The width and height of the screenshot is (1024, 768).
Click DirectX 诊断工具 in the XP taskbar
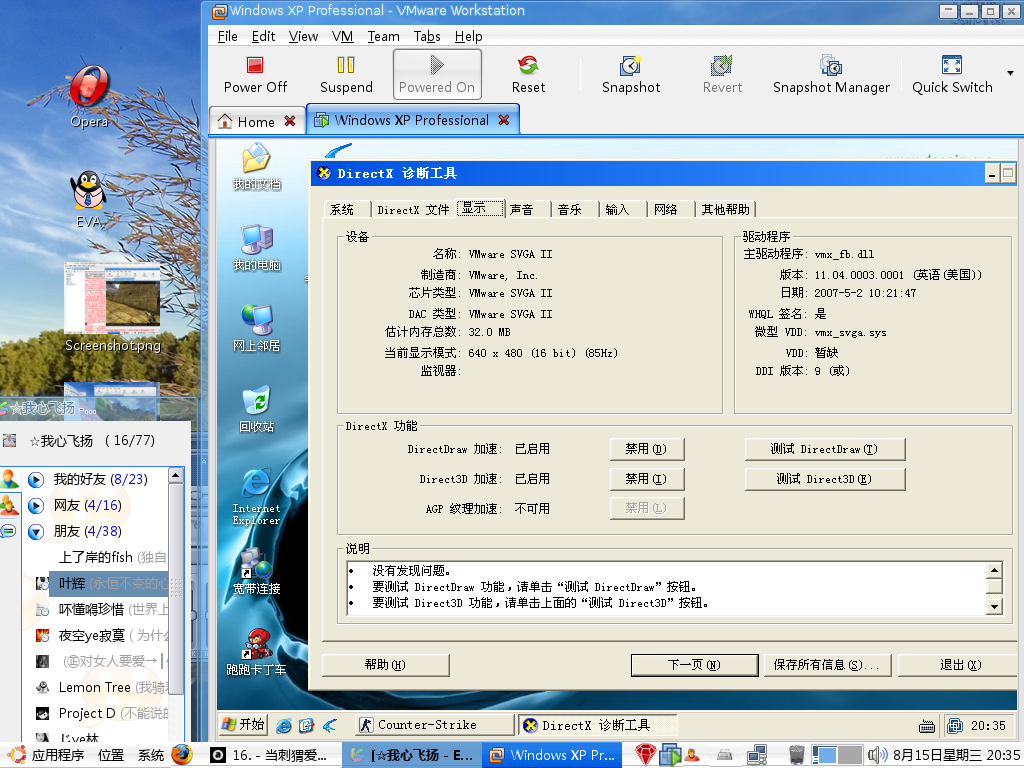coord(598,725)
